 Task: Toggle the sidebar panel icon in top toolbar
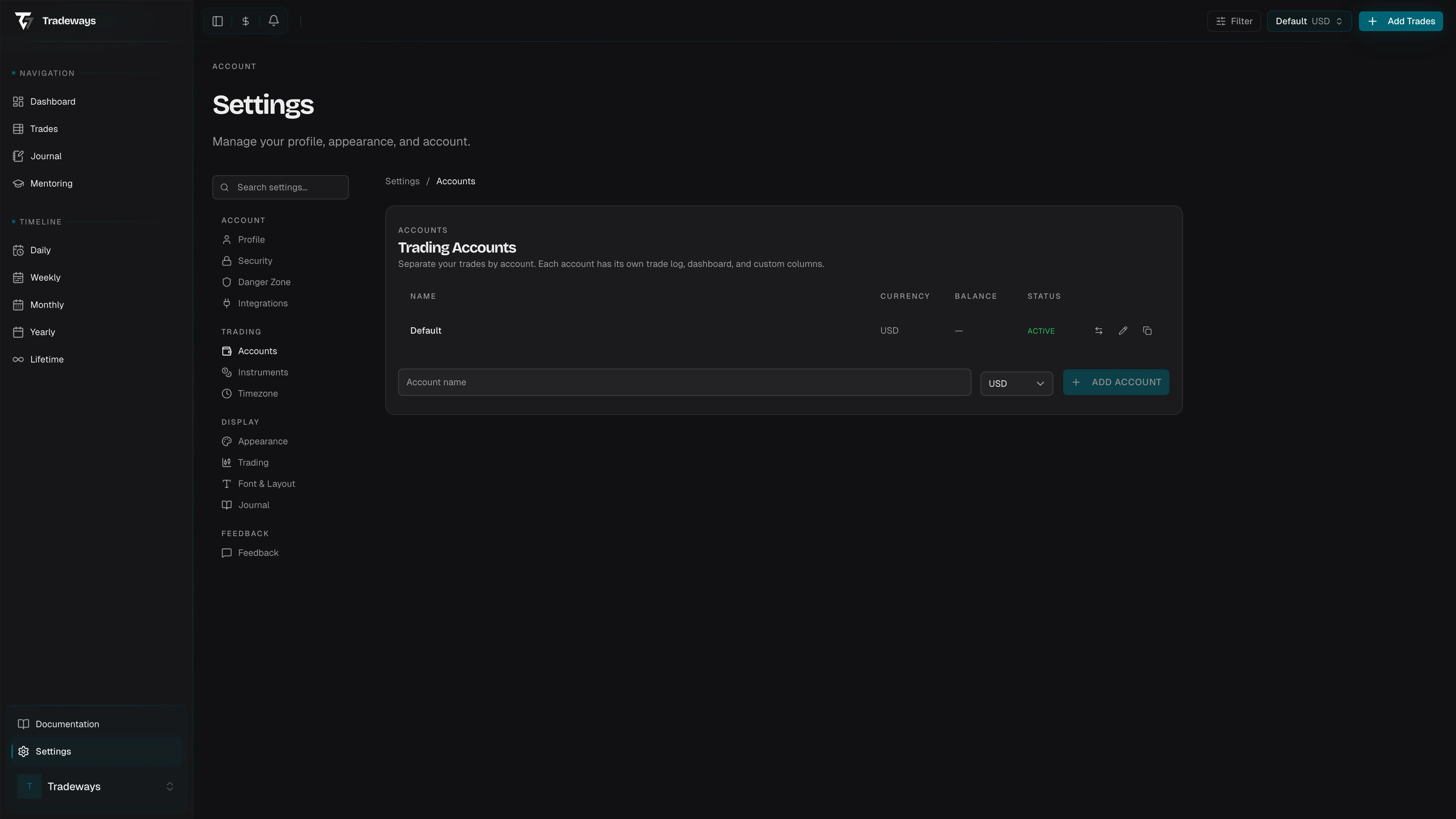pos(218,21)
